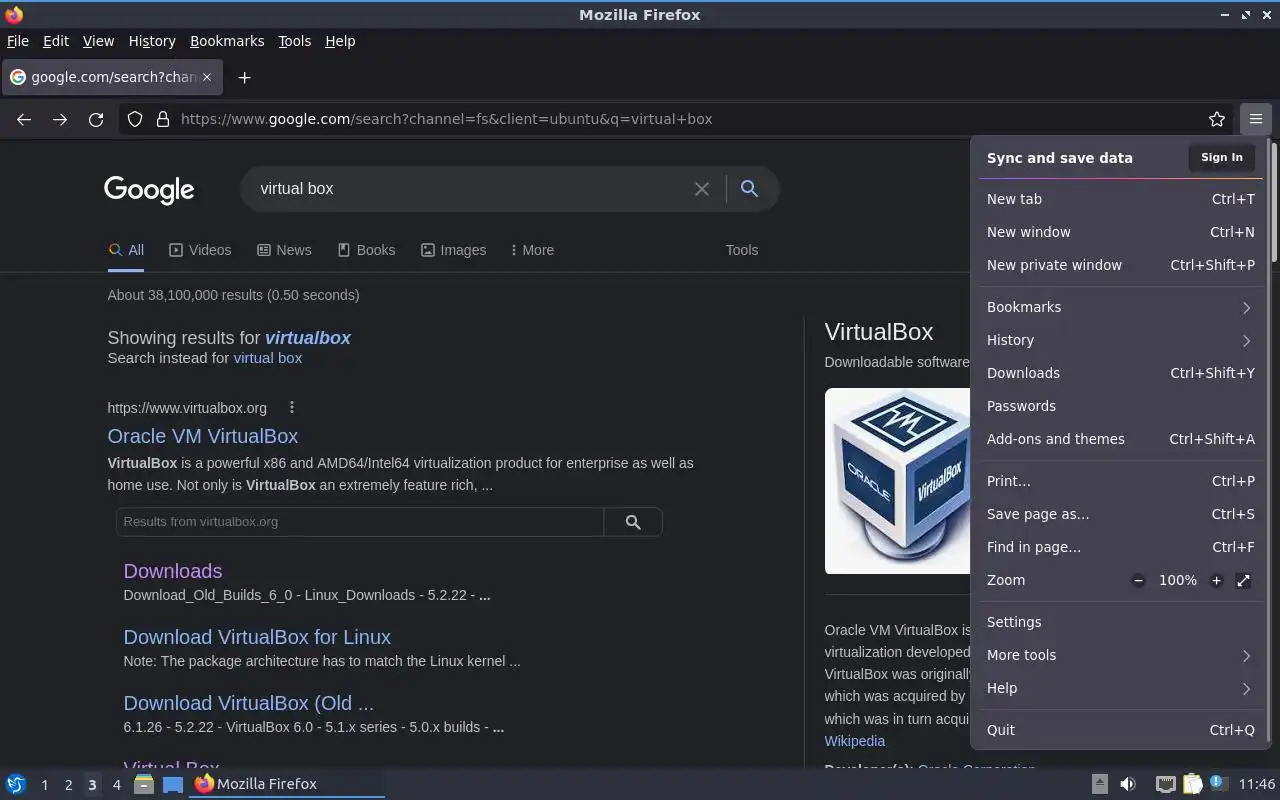Open the Bookmarks menu in menu bar
This screenshot has width=1280, height=800.
(x=227, y=41)
